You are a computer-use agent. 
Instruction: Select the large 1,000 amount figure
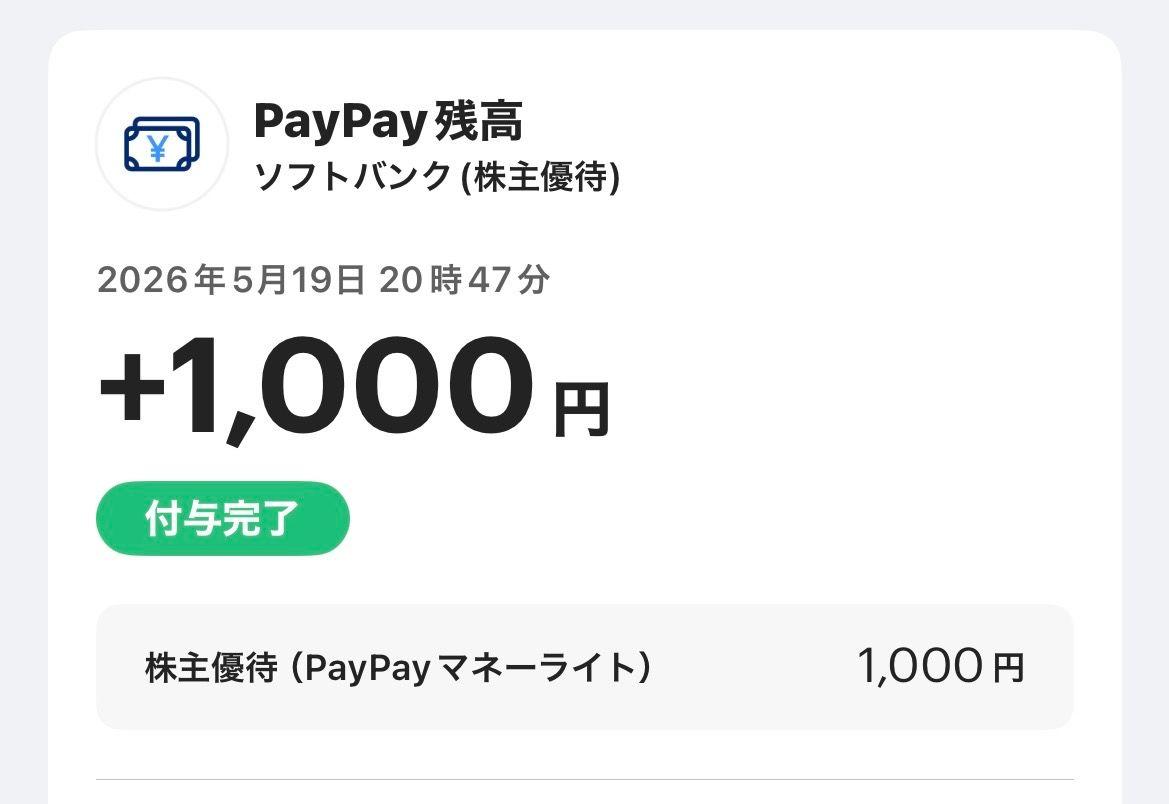tap(353, 389)
